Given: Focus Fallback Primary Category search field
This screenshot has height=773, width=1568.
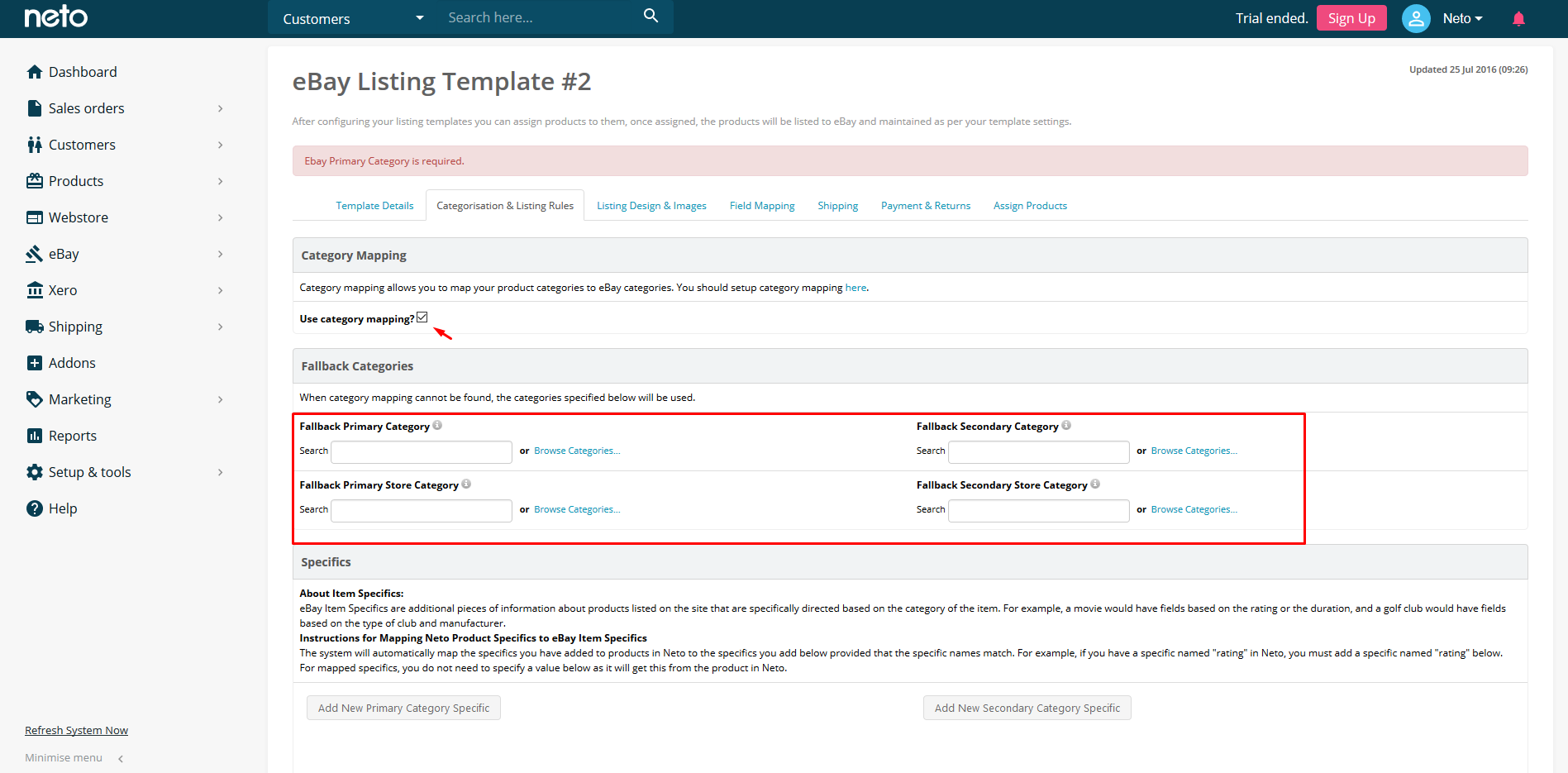Looking at the screenshot, I should [422, 451].
